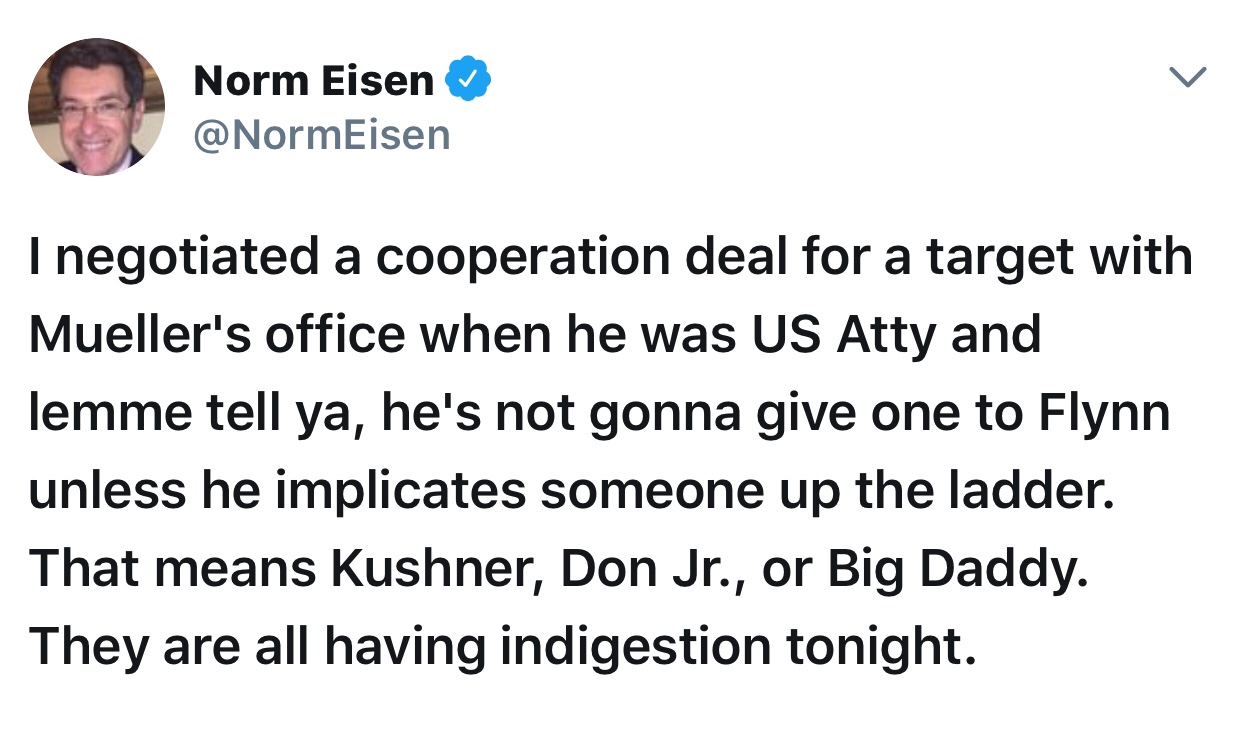The height and width of the screenshot is (740, 1242).
Task: Open the Norm Eisen display name link
Action: tap(314, 81)
